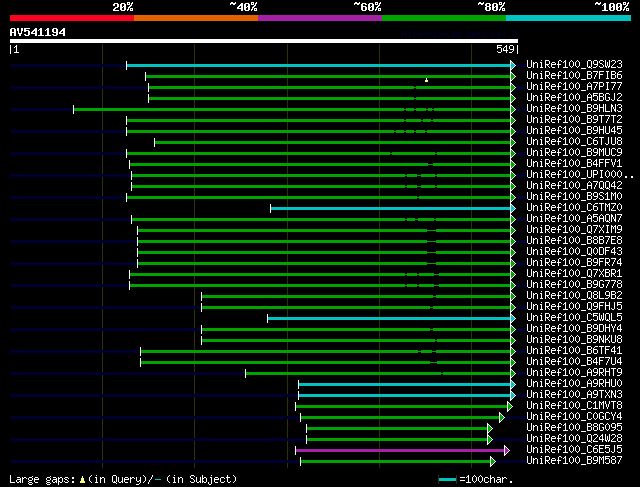Click the white query sequence ruler bar
This screenshot has width=640, height=487.
(x=264, y=41)
